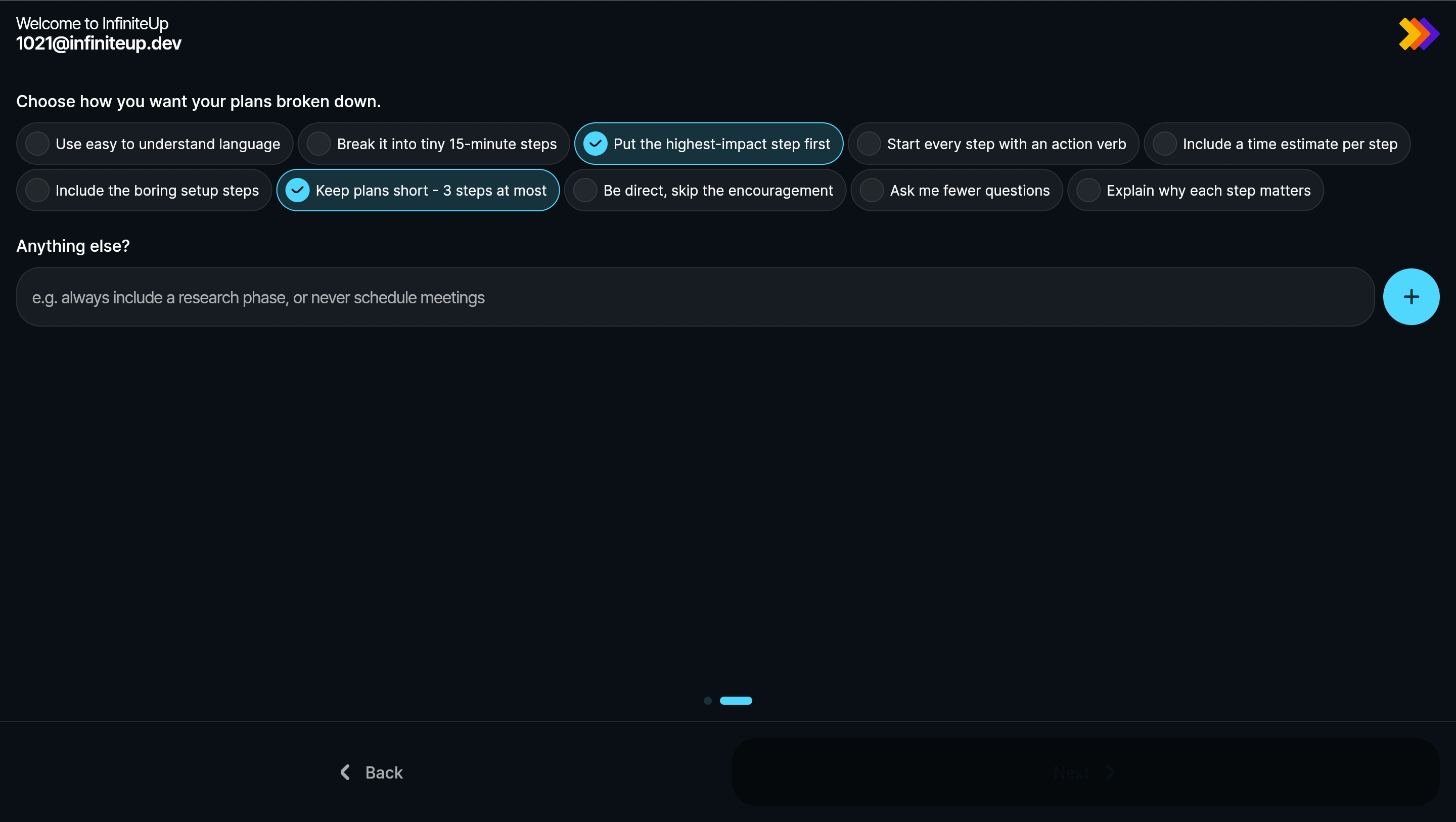Screen dimensions: 1456x822
Task: Click the first page indicator dot
Action: 707,701
